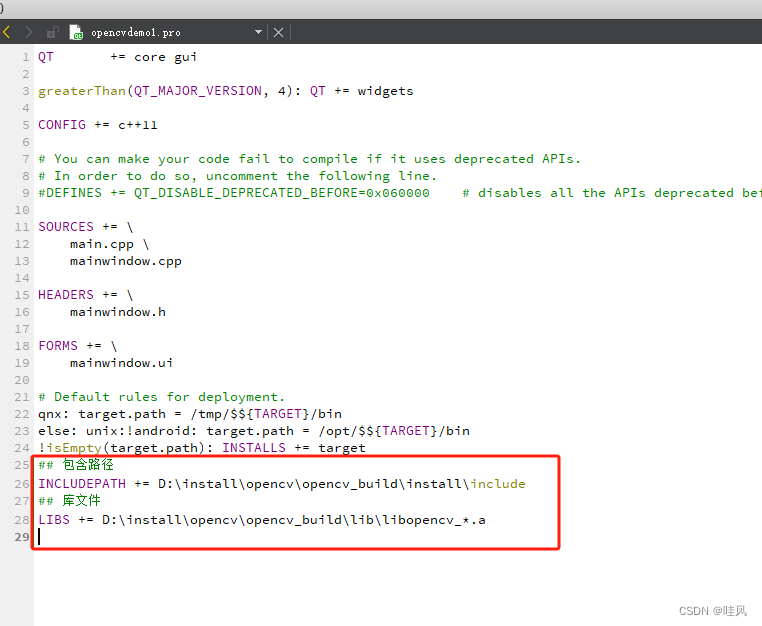Viewport: 762px width, 626px height.
Task: Click '/opt/$${TARGET}/bin' on line 23
Action: 394,431
